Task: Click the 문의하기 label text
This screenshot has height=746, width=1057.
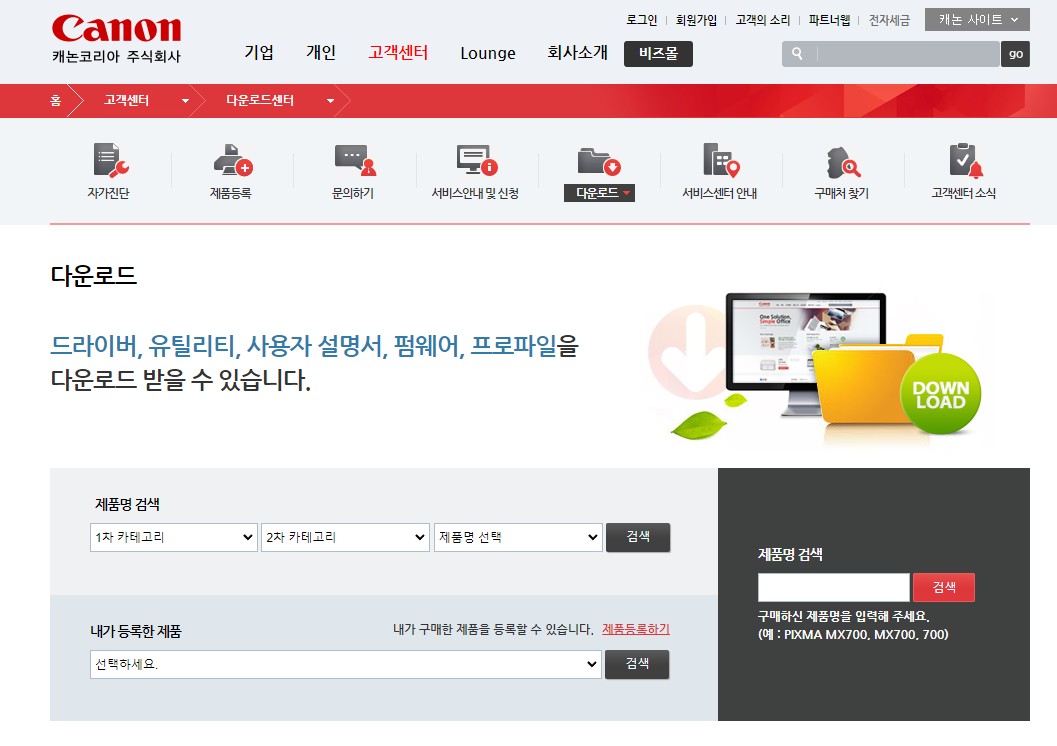Action: pos(353,193)
